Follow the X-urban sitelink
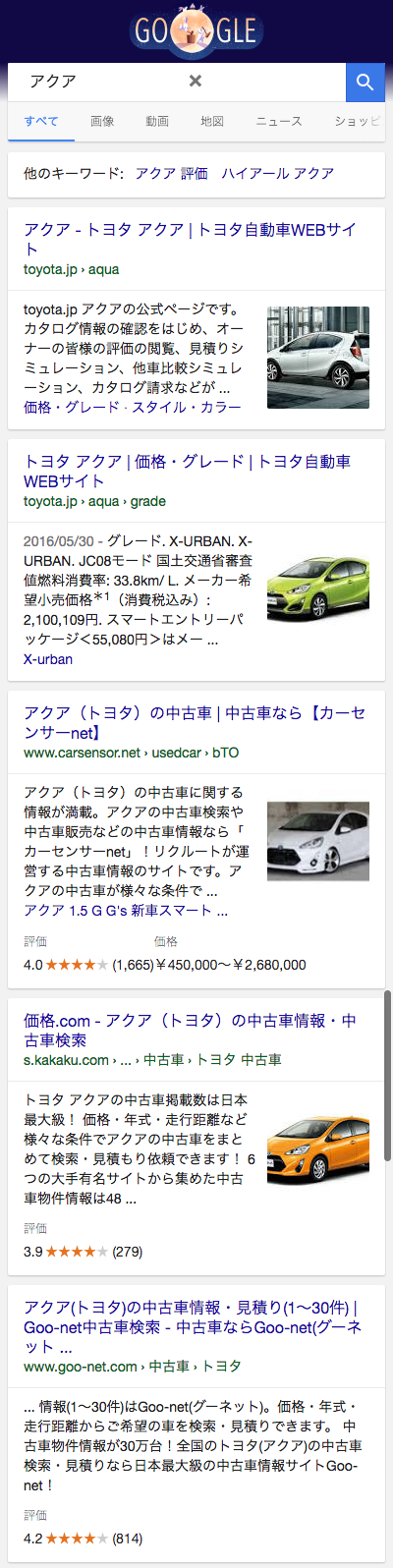 point(48,659)
